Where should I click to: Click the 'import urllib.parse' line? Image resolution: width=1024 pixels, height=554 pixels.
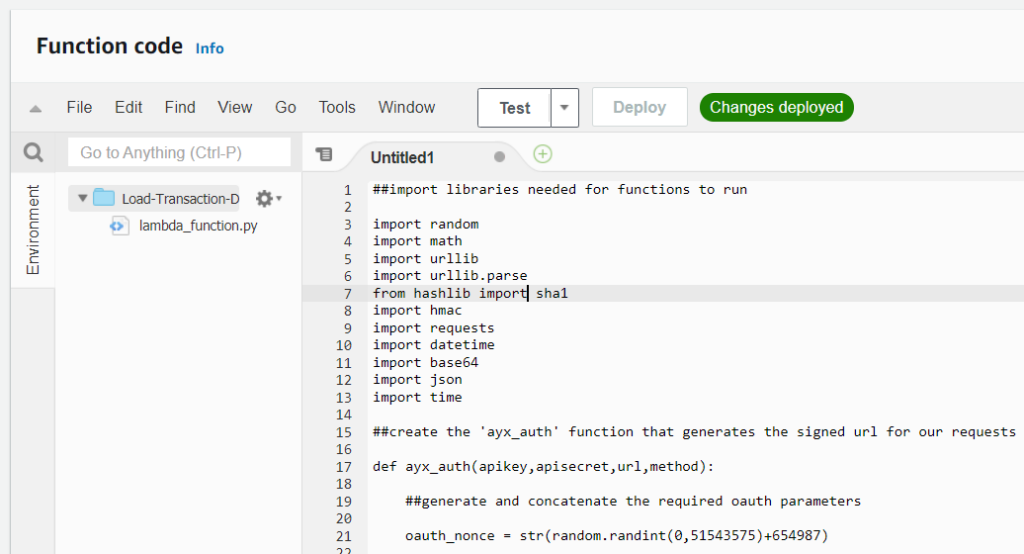(450, 276)
